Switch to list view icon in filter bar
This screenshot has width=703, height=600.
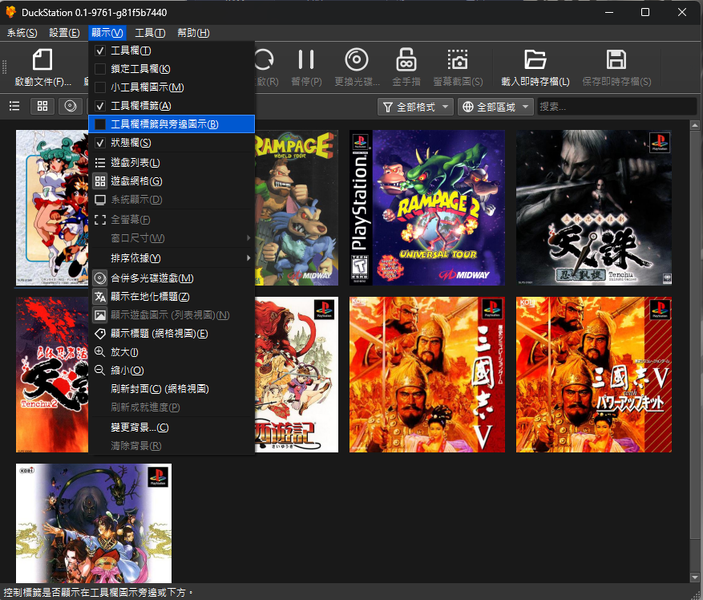tap(14, 106)
